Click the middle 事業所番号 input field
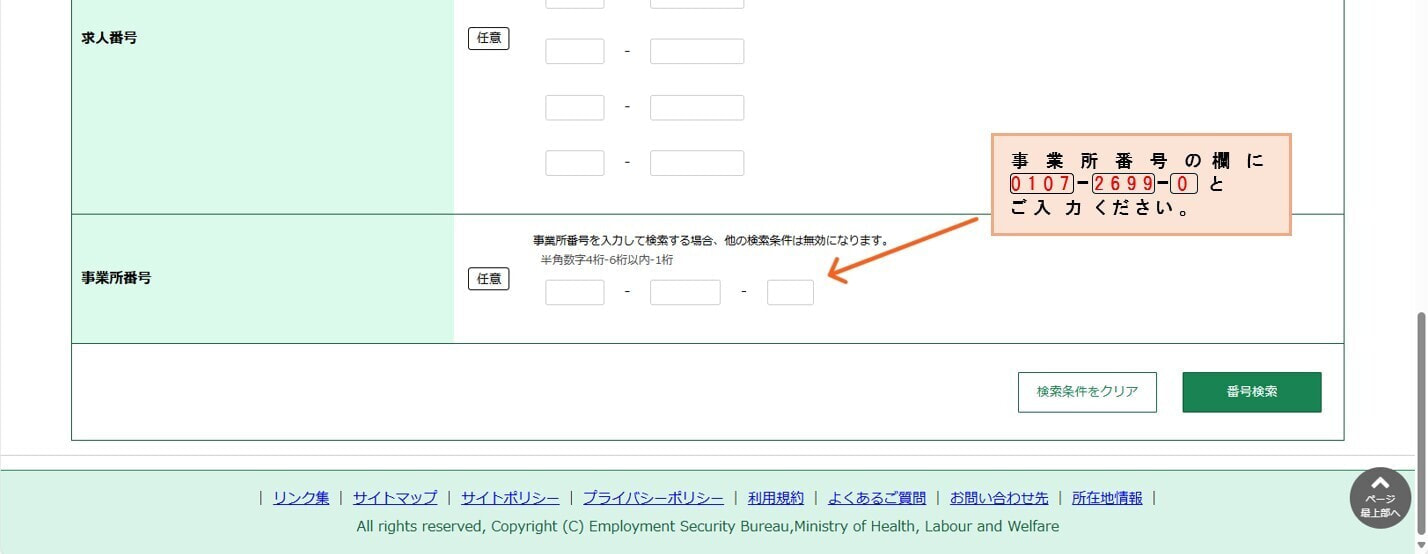 [x=685, y=292]
